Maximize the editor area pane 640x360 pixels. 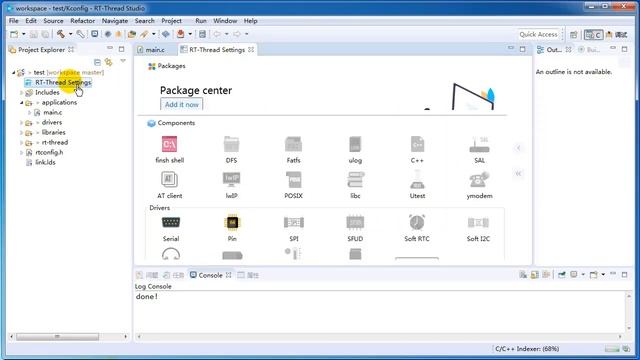(x=523, y=49)
